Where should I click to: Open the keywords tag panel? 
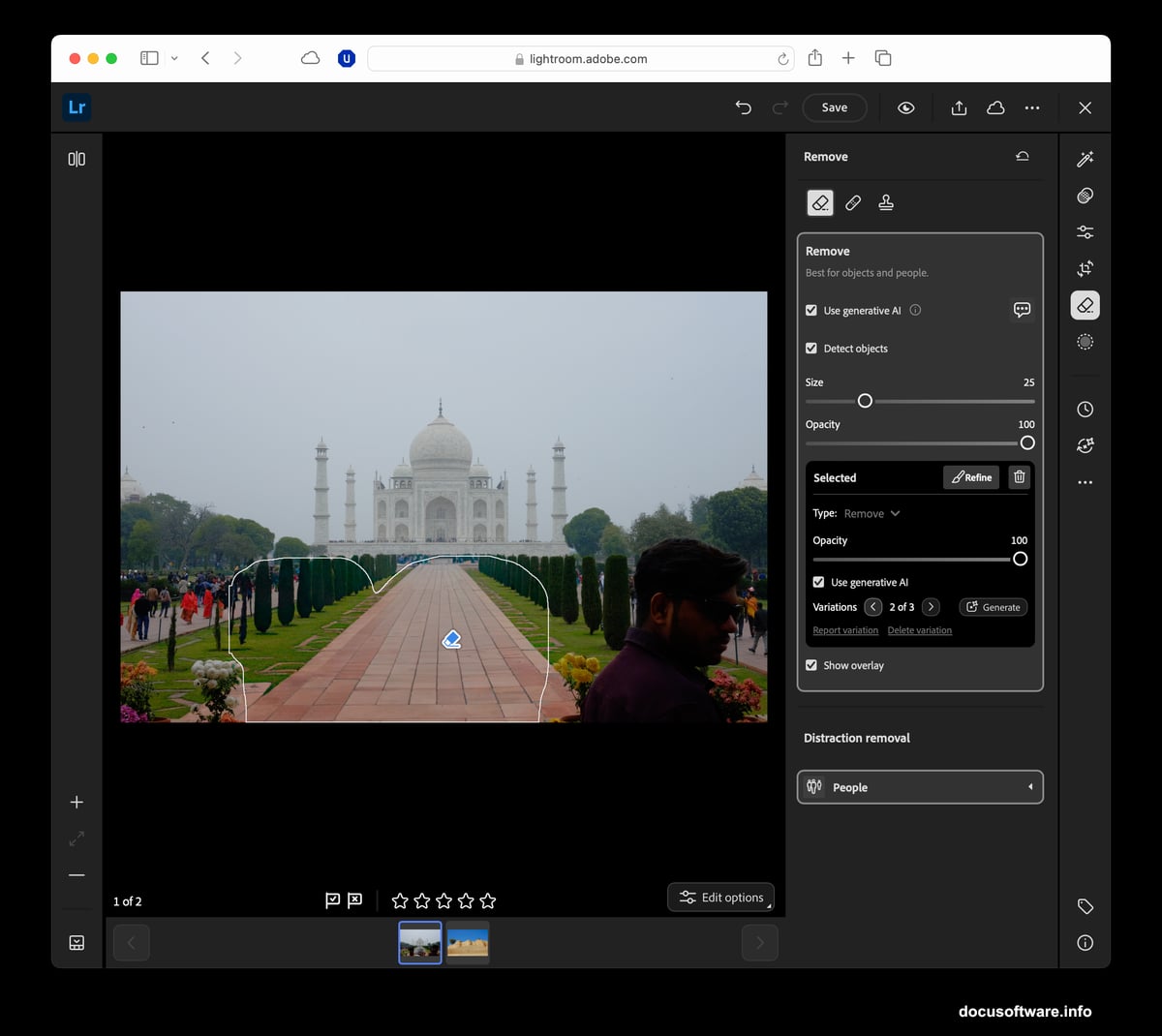[1085, 906]
